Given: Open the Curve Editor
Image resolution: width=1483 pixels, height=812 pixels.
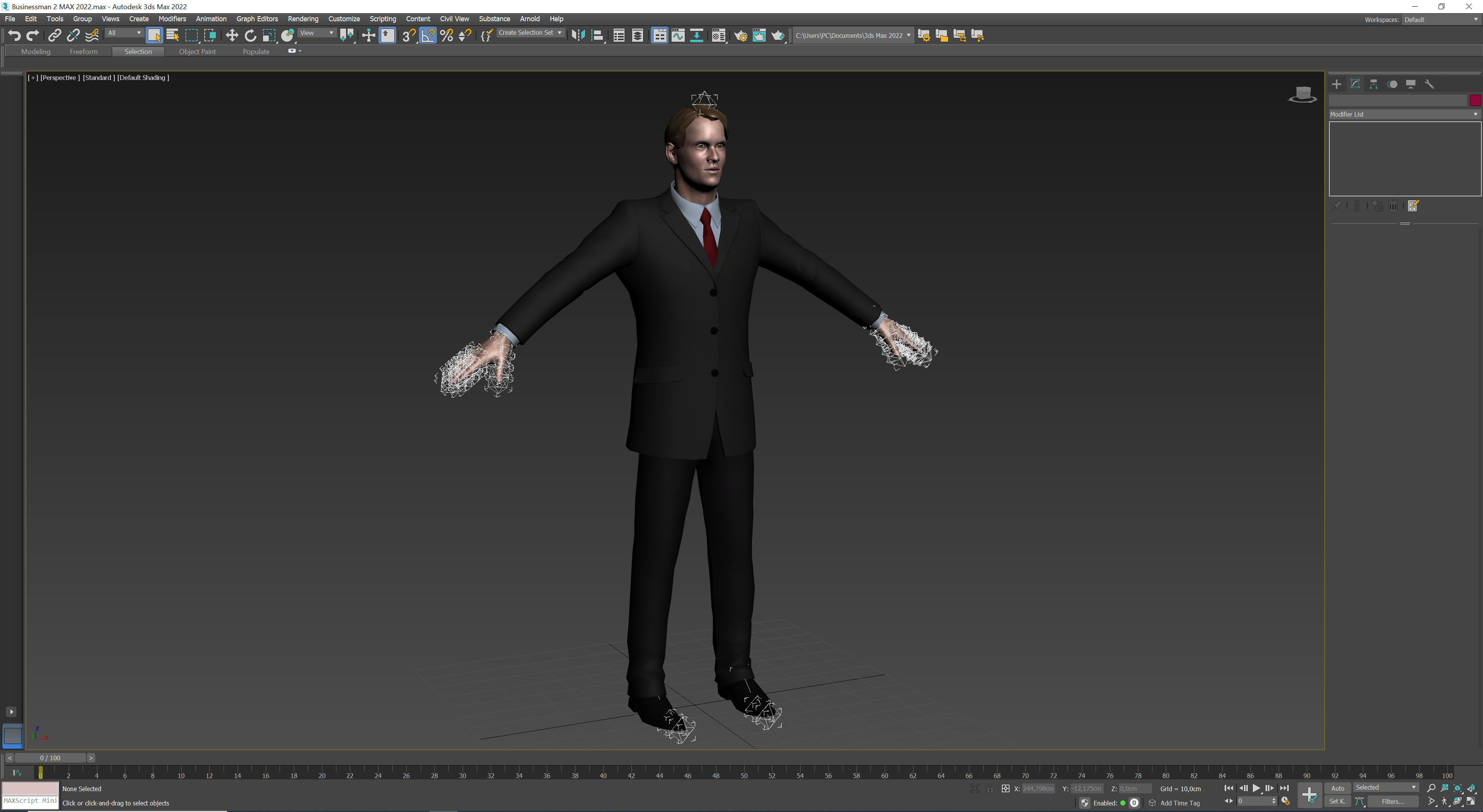Looking at the screenshot, I should click(x=678, y=36).
